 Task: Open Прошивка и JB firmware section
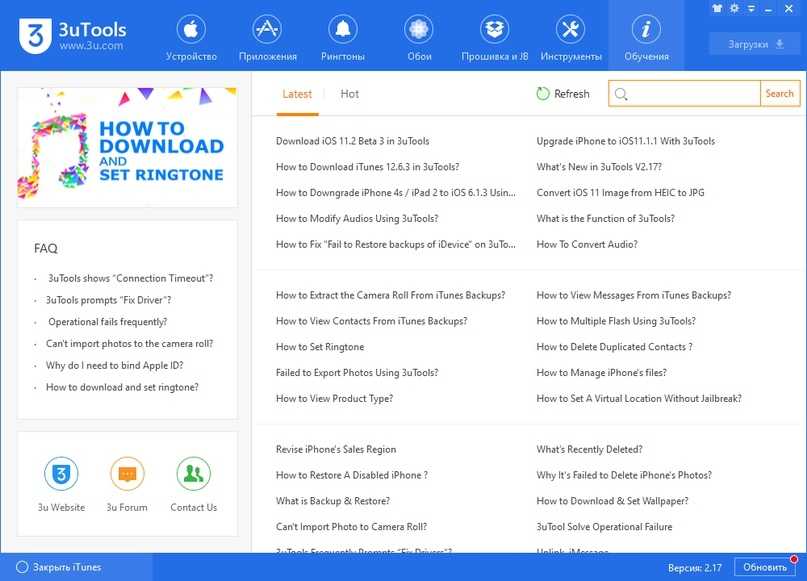point(494,37)
